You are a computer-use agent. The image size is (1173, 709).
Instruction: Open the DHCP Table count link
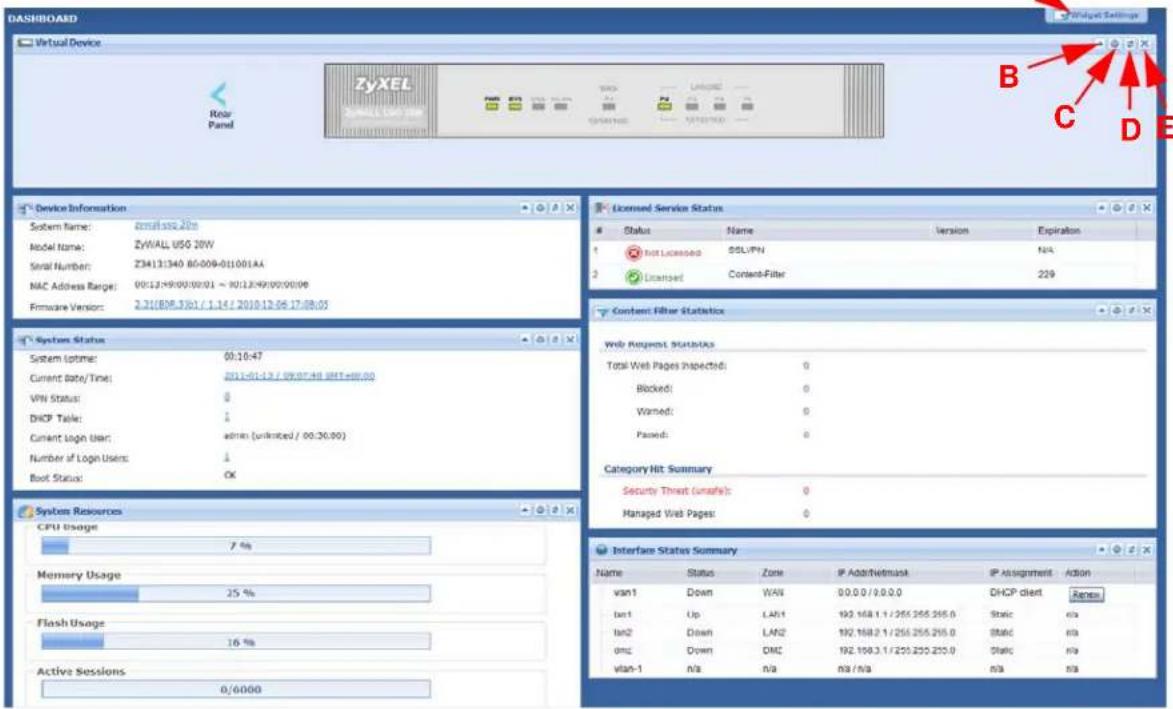click(x=227, y=417)
